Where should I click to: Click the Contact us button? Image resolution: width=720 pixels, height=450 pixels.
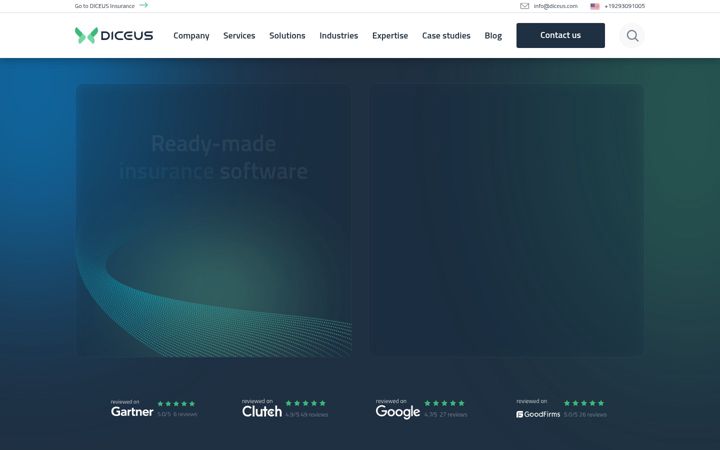(560, 35)
